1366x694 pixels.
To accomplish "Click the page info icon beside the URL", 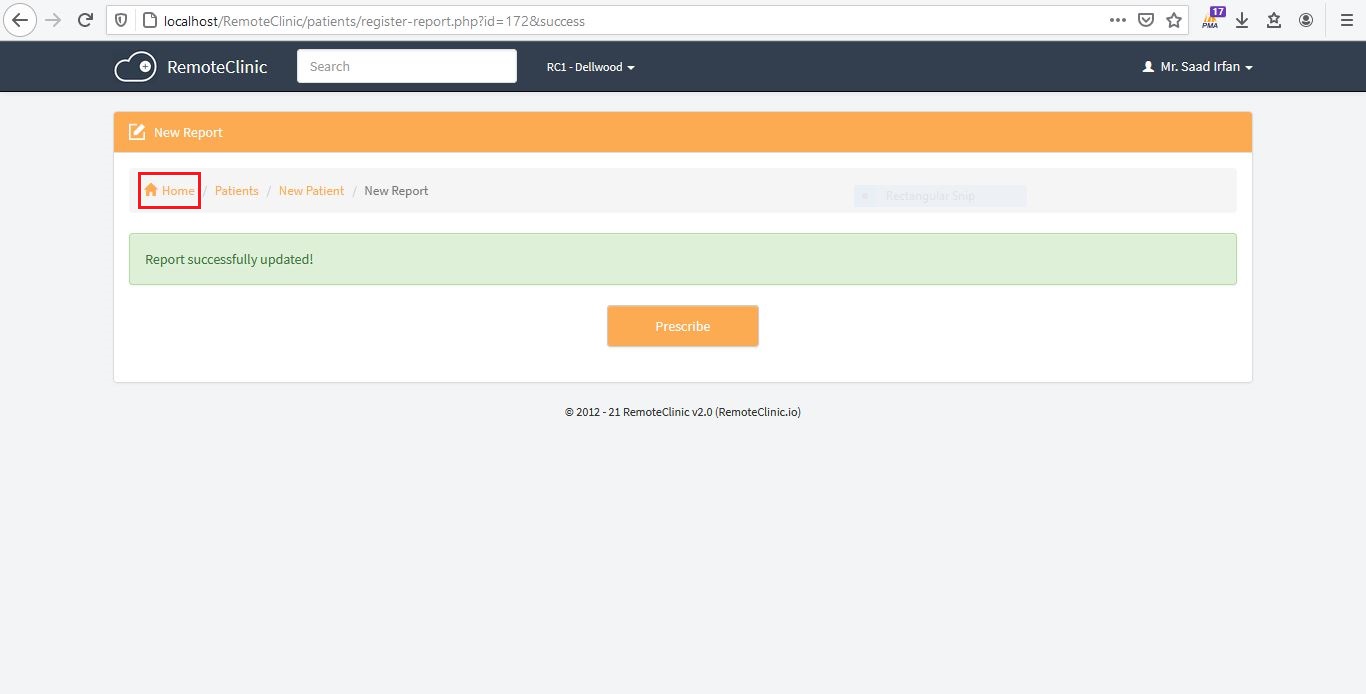I will point(149,20).
